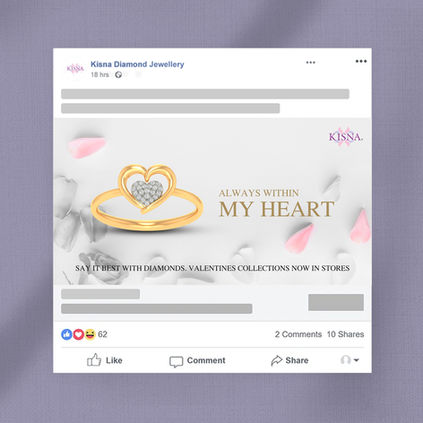This screenshot has height=423, width=423.
Task: Click the blue thumbs-up reaction icon
Action: click(x=67, y=334)
